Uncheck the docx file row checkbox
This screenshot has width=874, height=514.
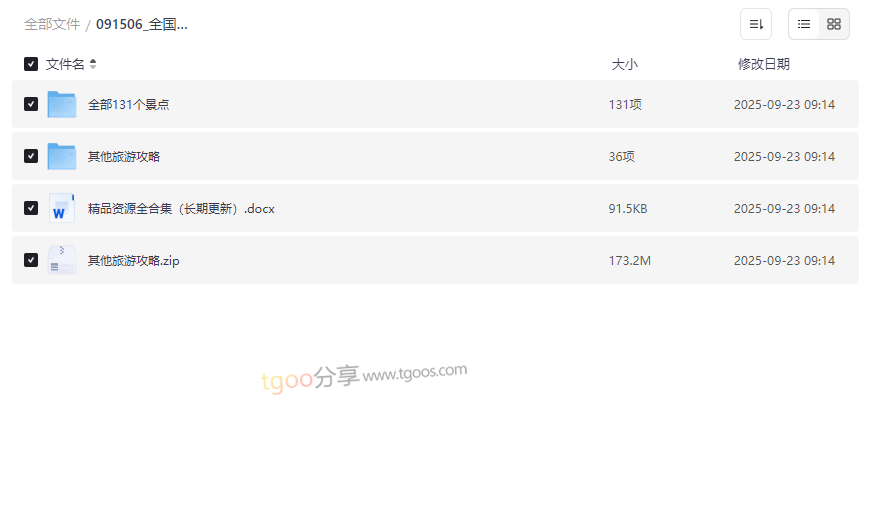click(x=31, y=208)
